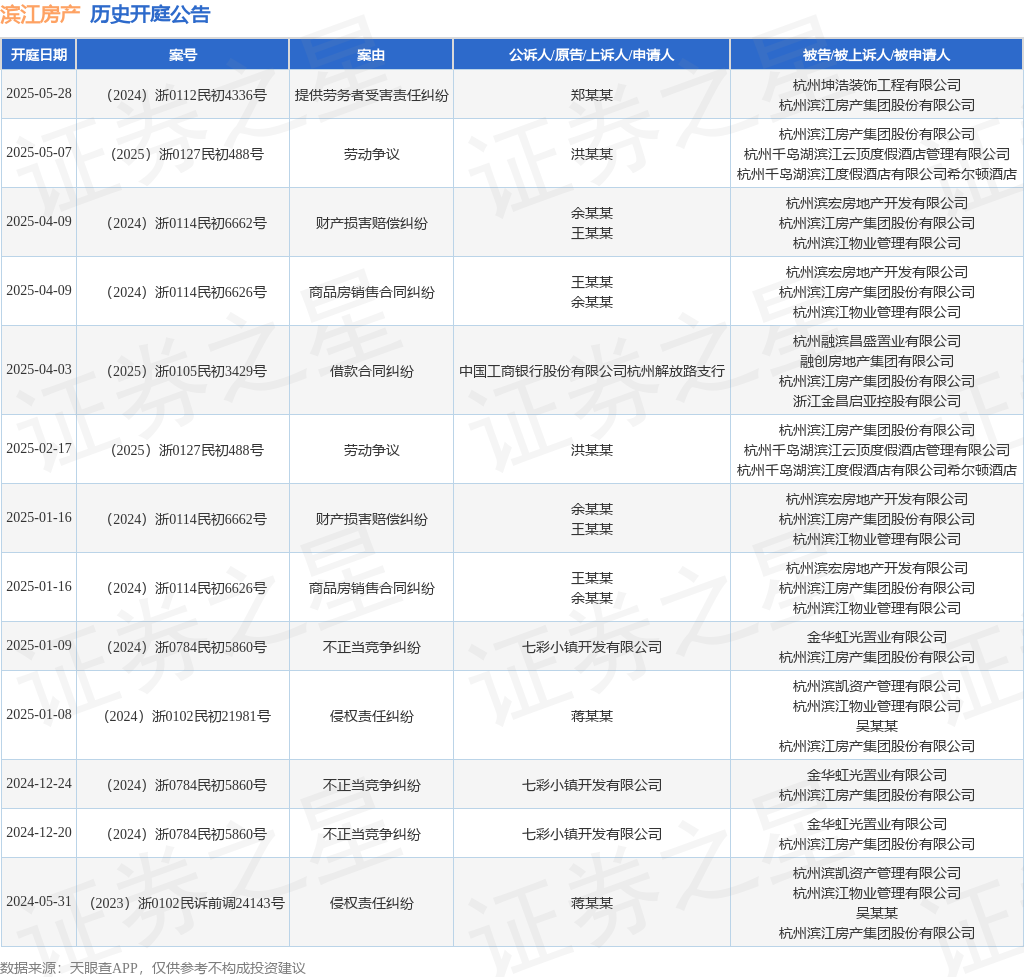Click the date cell 2025-01-09
The height and width of the screenshot is (977, 1024).
[39, 645]
